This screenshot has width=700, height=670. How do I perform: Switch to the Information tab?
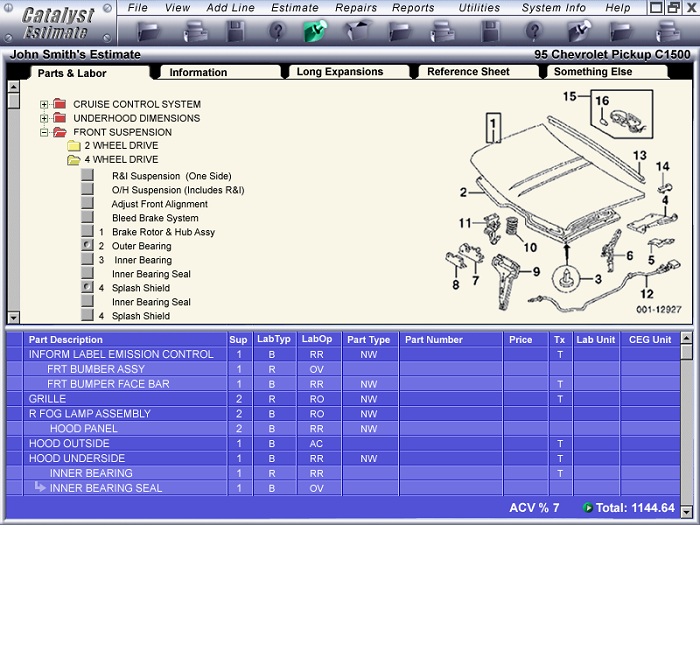pyautogui.click(x=220, y=72)
